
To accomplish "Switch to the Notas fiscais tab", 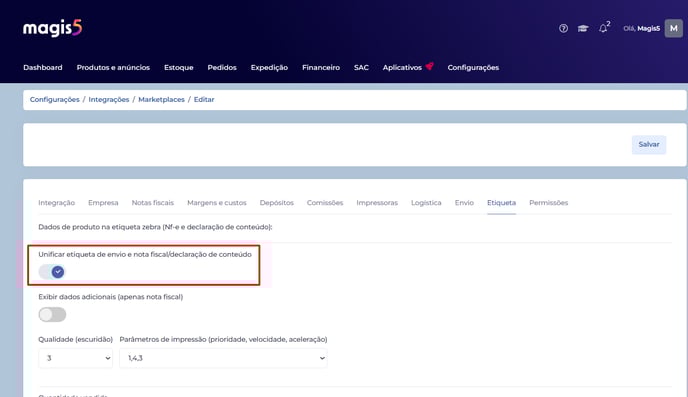I will click(x=153, y=203).
